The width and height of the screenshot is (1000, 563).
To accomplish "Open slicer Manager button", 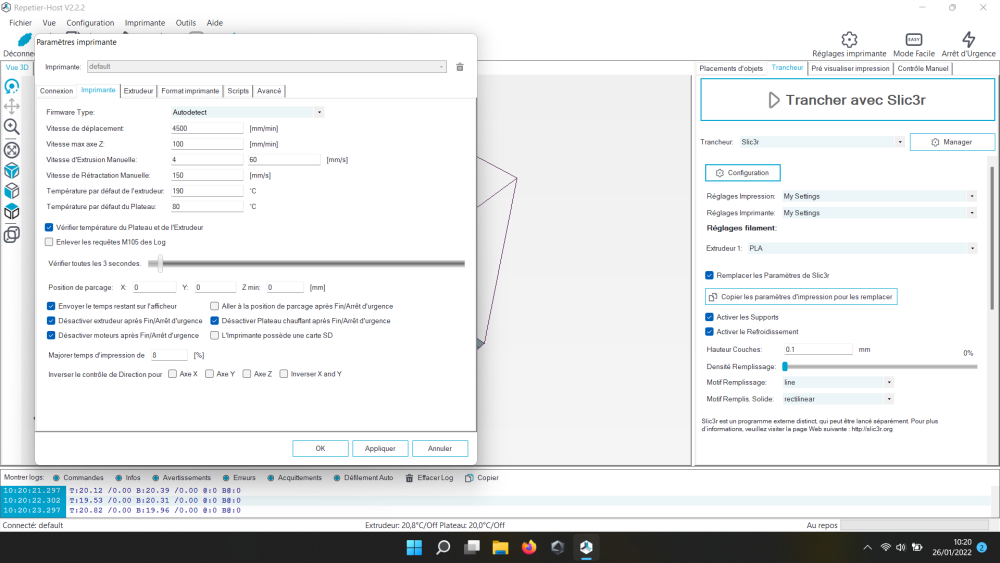I will (x=952, y=142).
